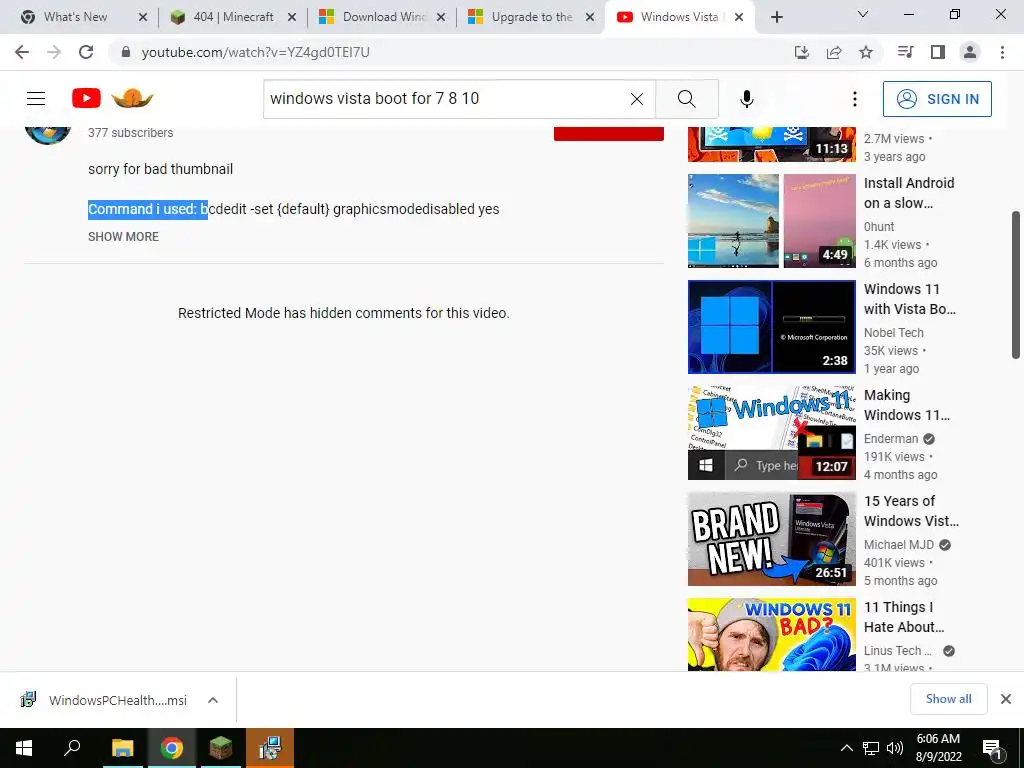Open the Windows Start menu

pyautogui.click(x=24, y=748)
